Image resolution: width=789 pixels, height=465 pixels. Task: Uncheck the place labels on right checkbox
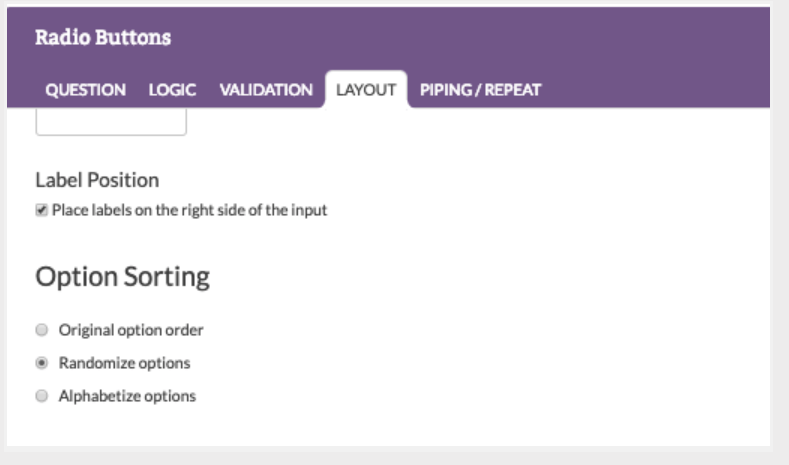point(42,210)
